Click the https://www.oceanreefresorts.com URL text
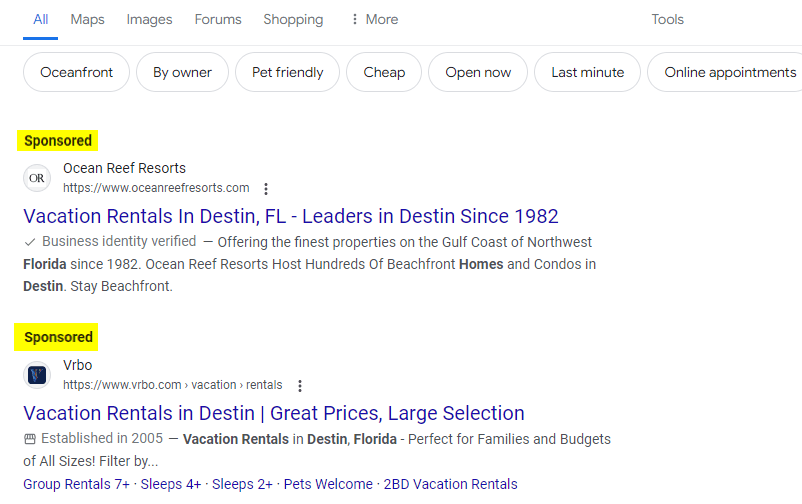 pyautogui.click(x=156, y=188)
